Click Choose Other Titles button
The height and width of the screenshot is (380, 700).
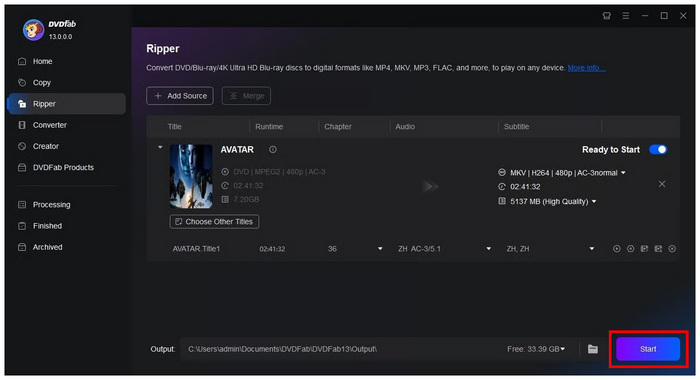[214, 221]
